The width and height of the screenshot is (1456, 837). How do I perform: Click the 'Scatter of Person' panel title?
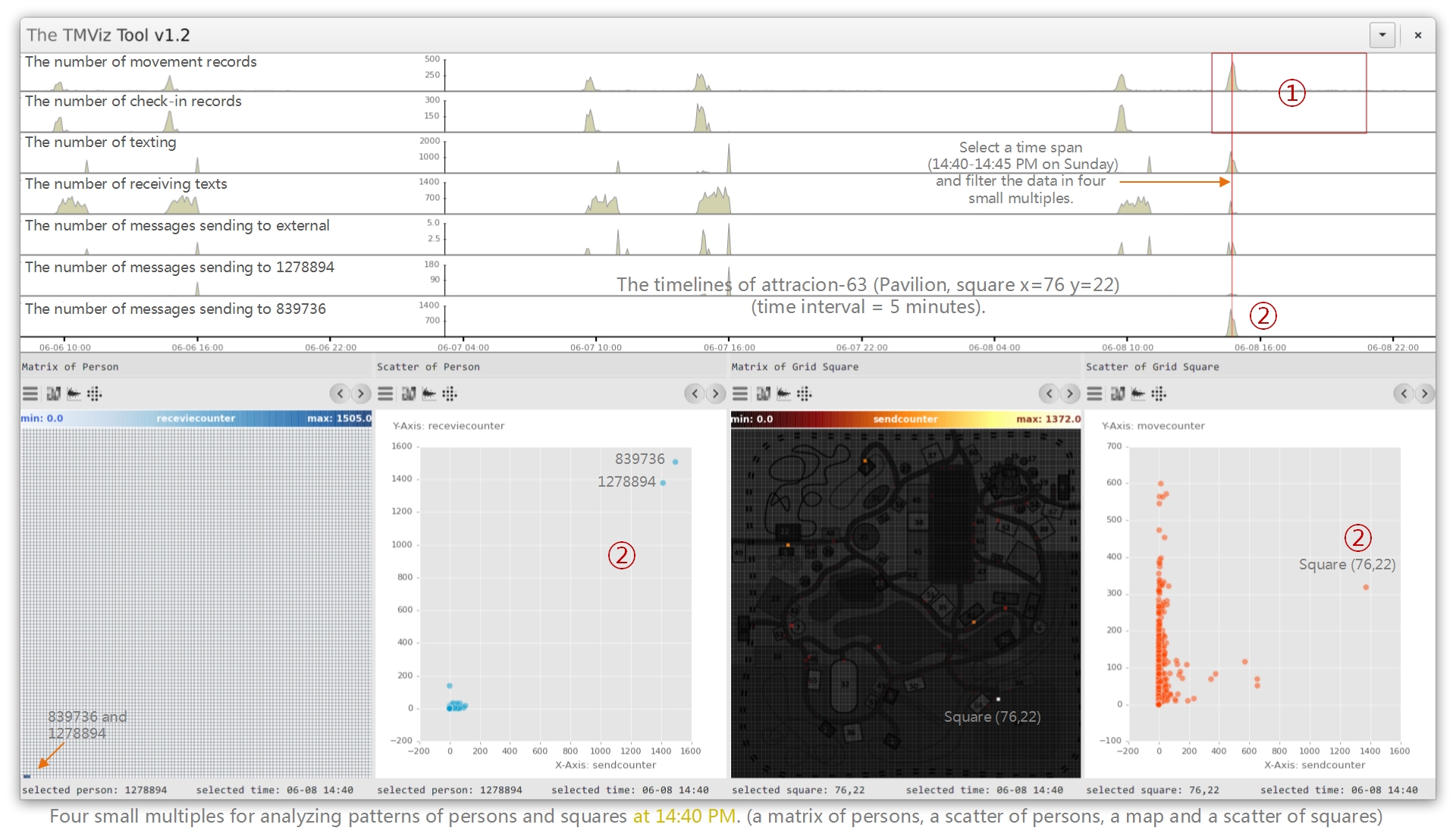tap(428, 367)
